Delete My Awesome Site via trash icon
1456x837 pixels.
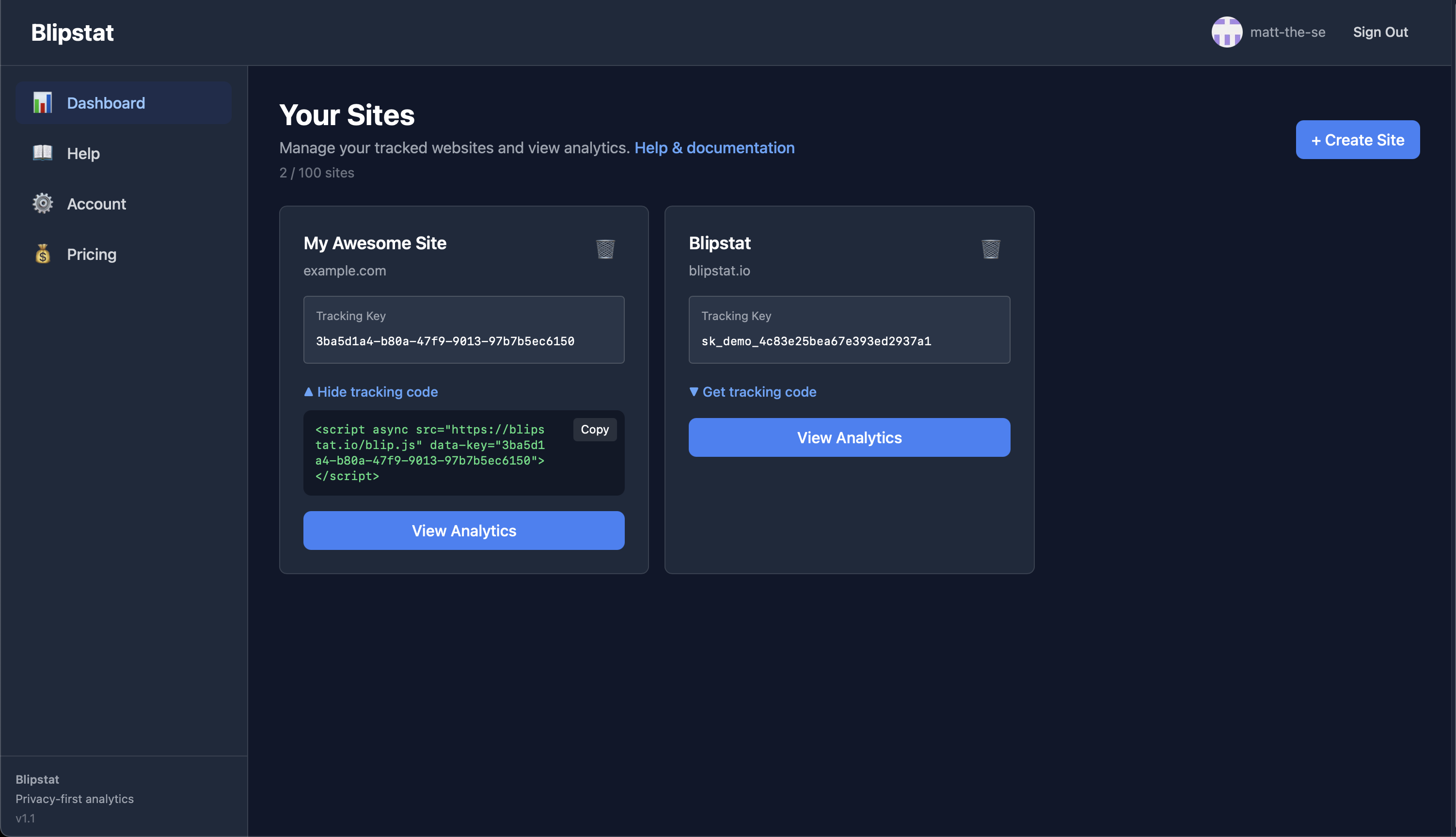(x=605, y=249)
